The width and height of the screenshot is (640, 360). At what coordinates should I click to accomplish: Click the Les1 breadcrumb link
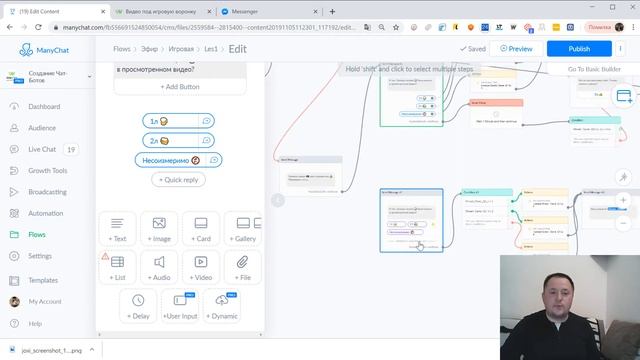pos(211,49)
